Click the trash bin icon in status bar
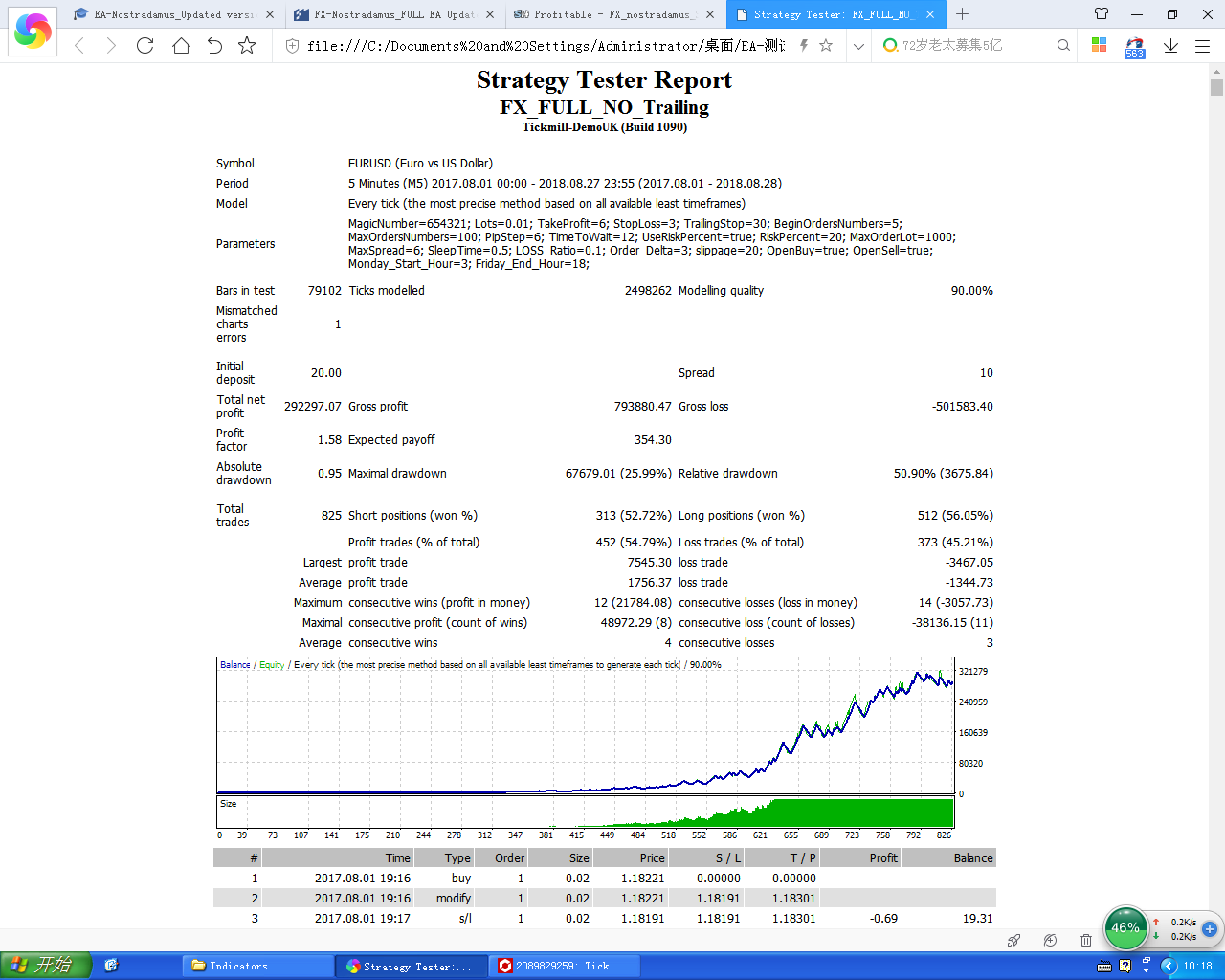 pos(1086,941)
